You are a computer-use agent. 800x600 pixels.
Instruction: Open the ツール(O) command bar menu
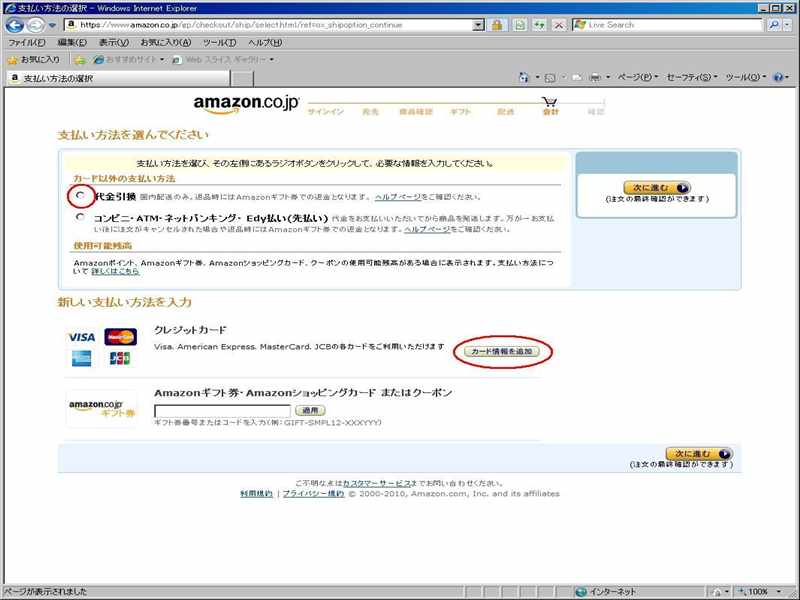click(745, 78)
